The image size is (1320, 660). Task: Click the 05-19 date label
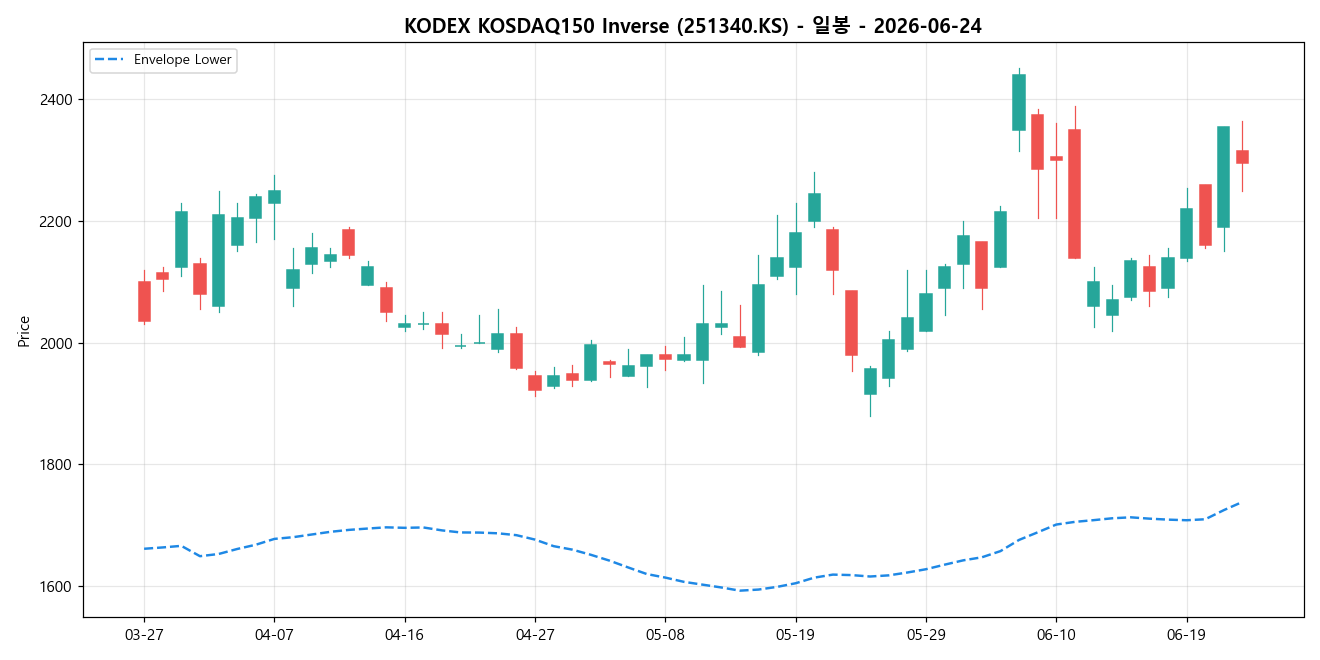[x=795, y=635]
